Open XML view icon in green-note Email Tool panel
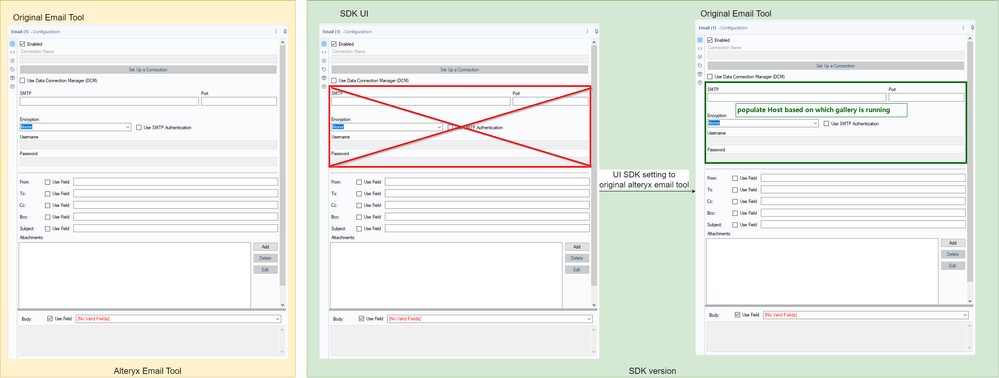 pos(700,48)
